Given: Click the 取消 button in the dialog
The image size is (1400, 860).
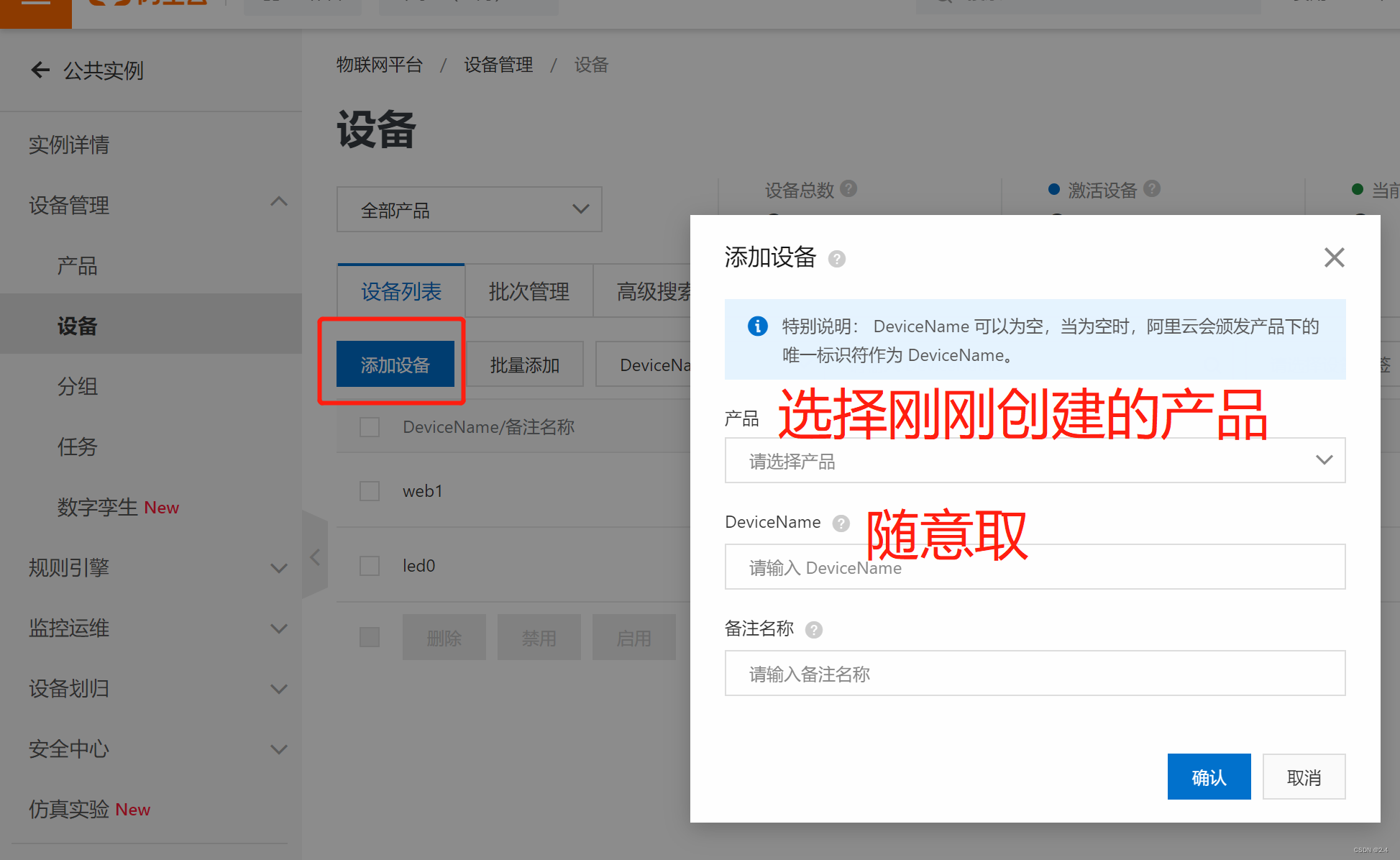Looking at the screenshot, I should [1304, 777].
